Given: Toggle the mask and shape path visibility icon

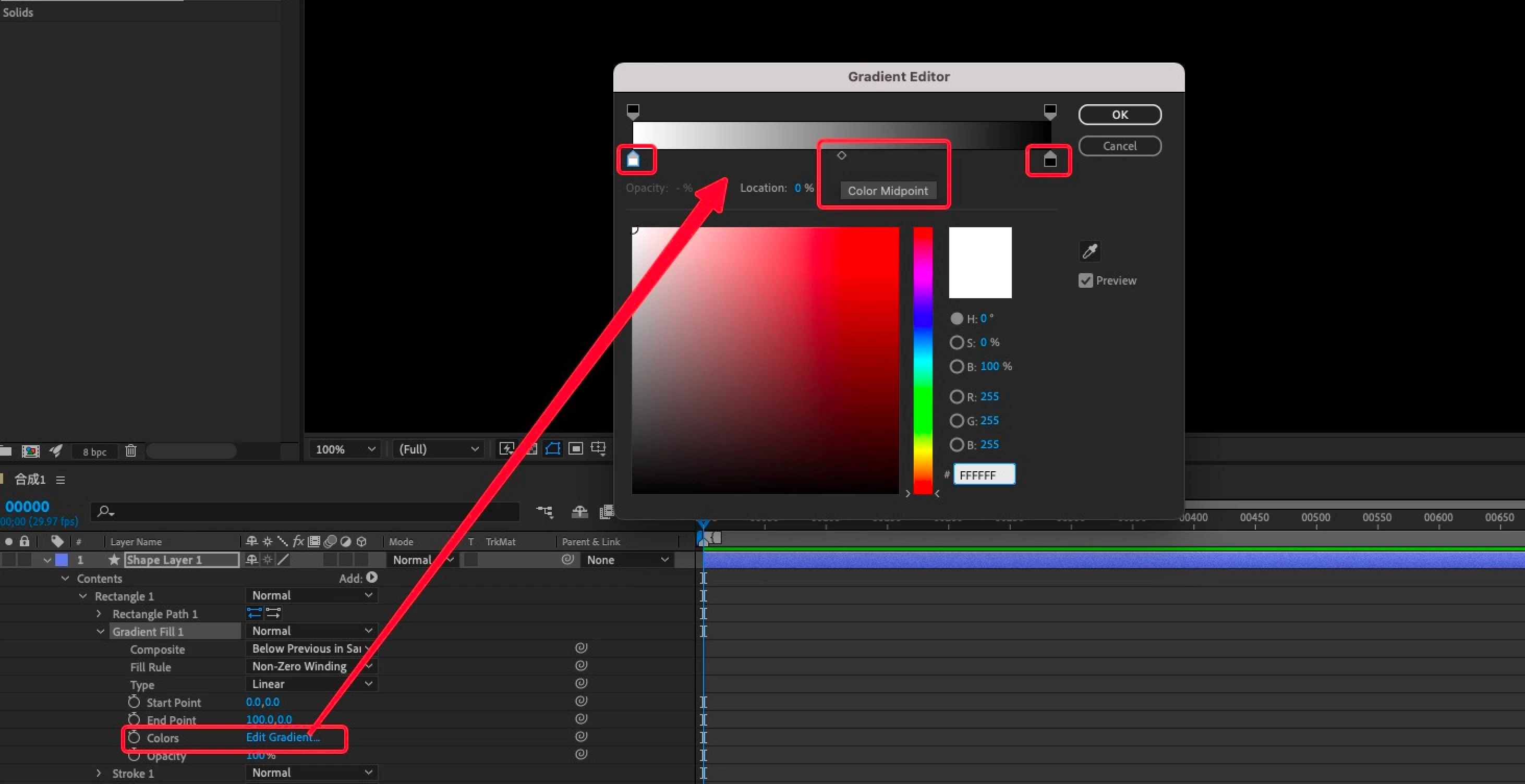Looking at the screenshot, I should pos(553,448).
